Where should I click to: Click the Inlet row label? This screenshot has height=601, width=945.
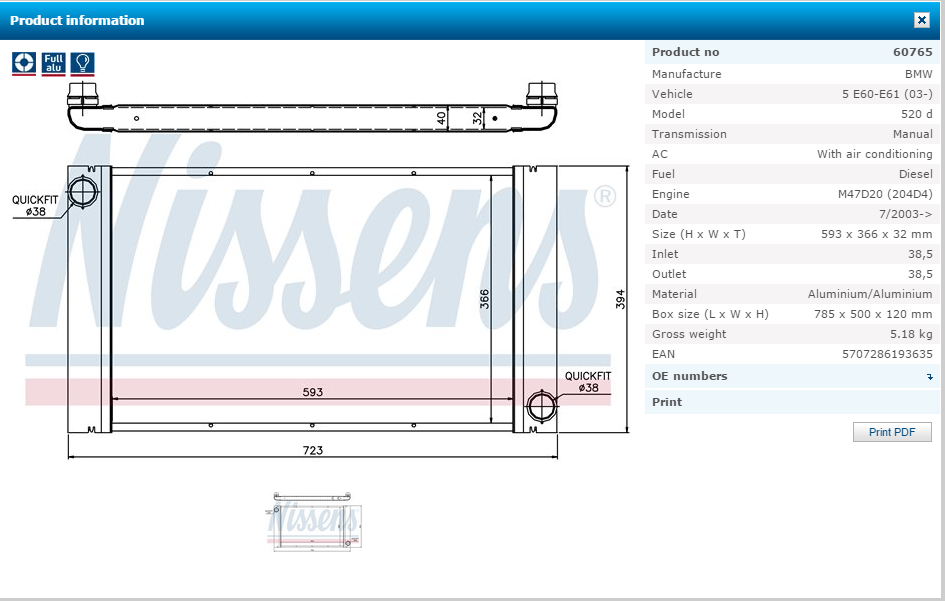(665, 254)
